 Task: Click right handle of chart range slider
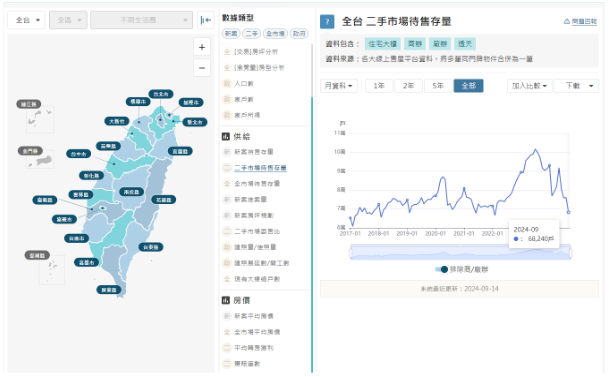tap(571, 253)
